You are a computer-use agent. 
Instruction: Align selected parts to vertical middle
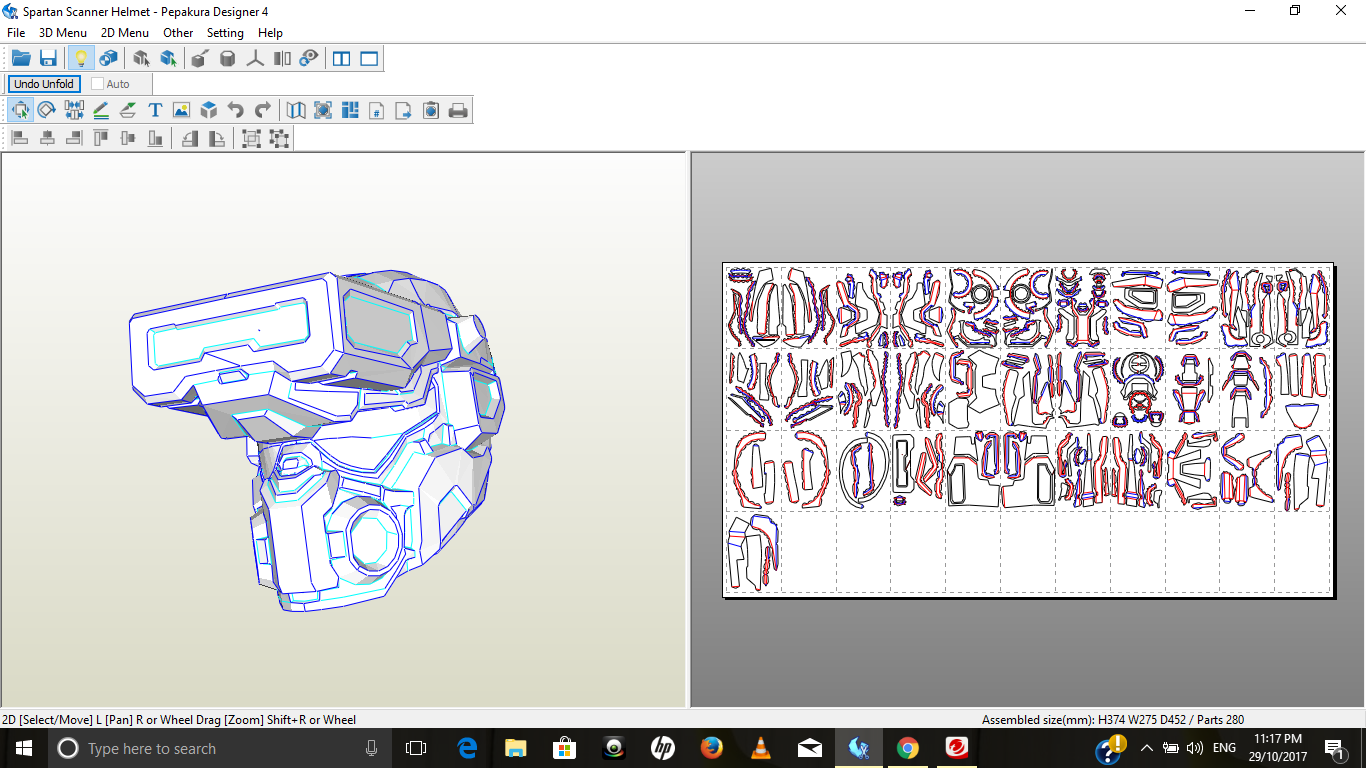click(128, 138)
